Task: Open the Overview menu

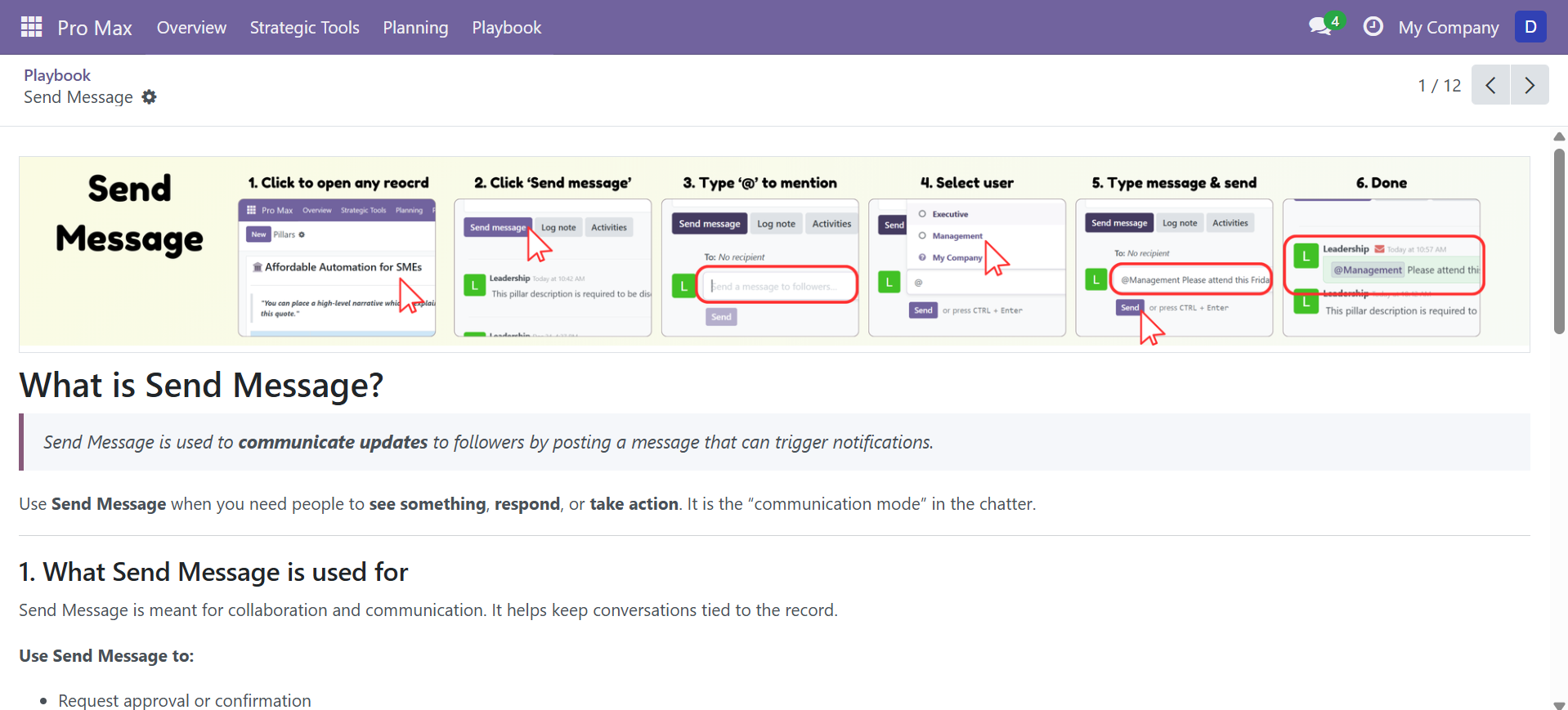Action: [191, 28]
